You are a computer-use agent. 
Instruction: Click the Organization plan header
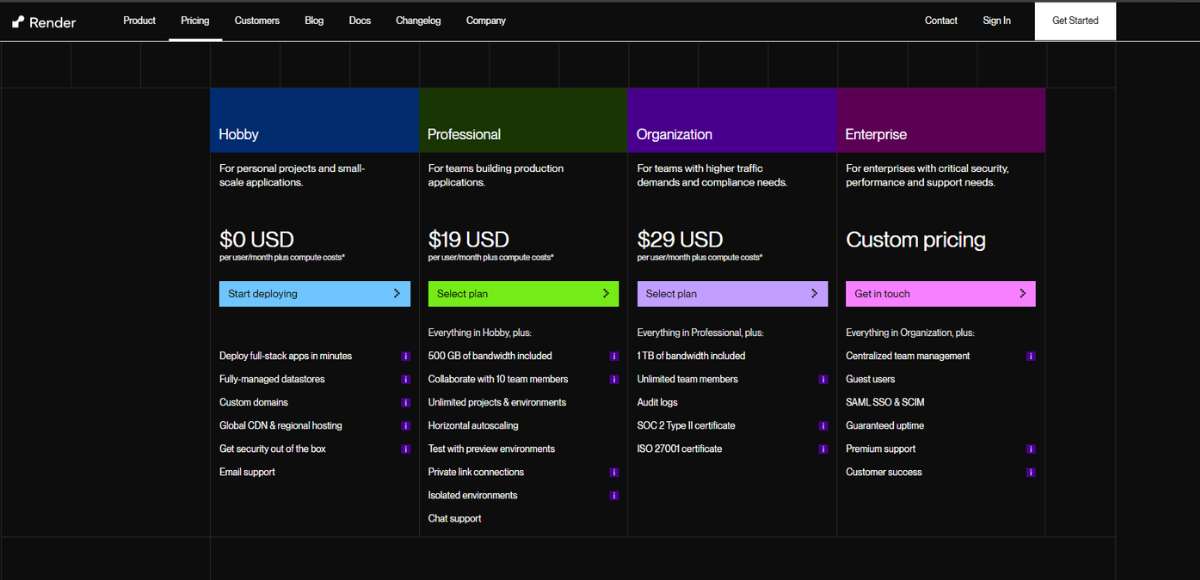tap(732, 120)
